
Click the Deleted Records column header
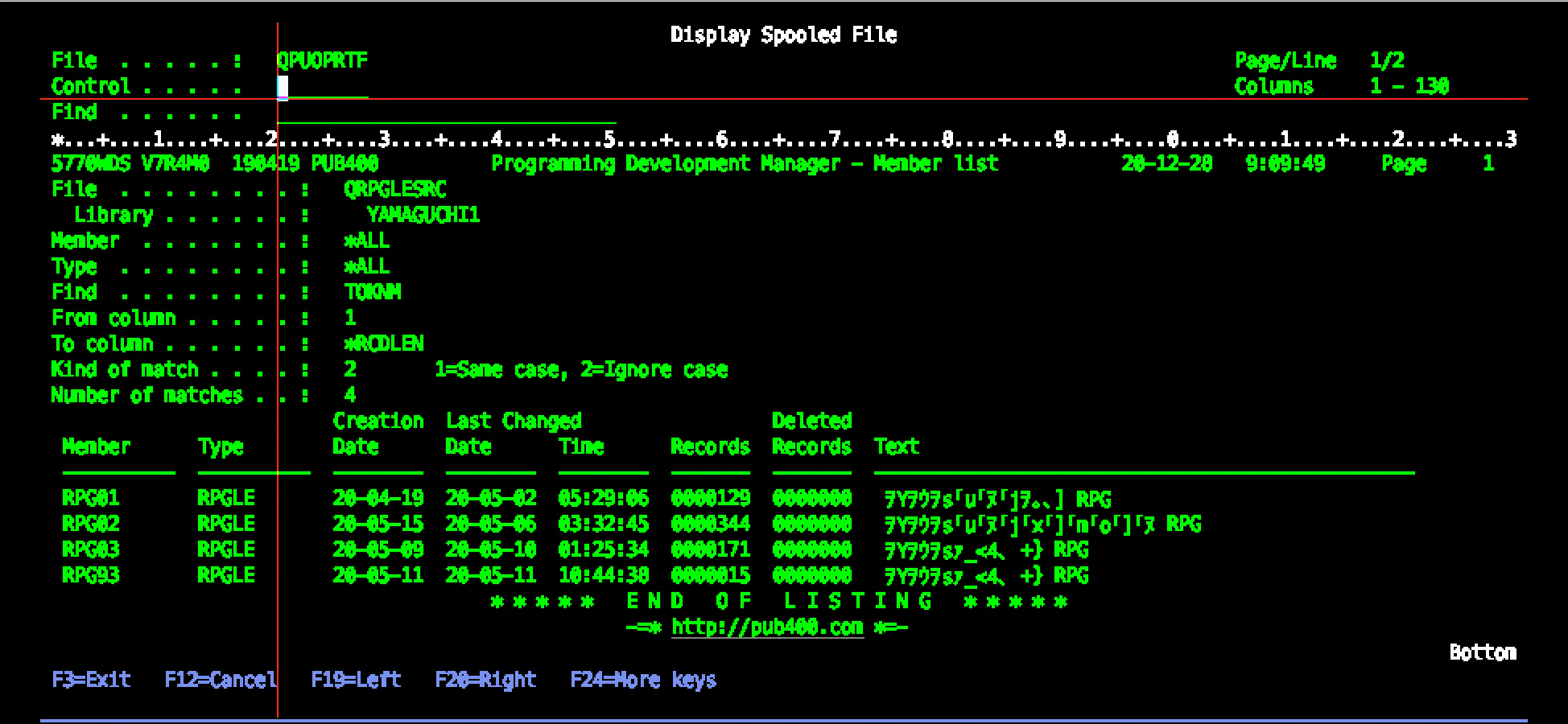pos(811,434)
